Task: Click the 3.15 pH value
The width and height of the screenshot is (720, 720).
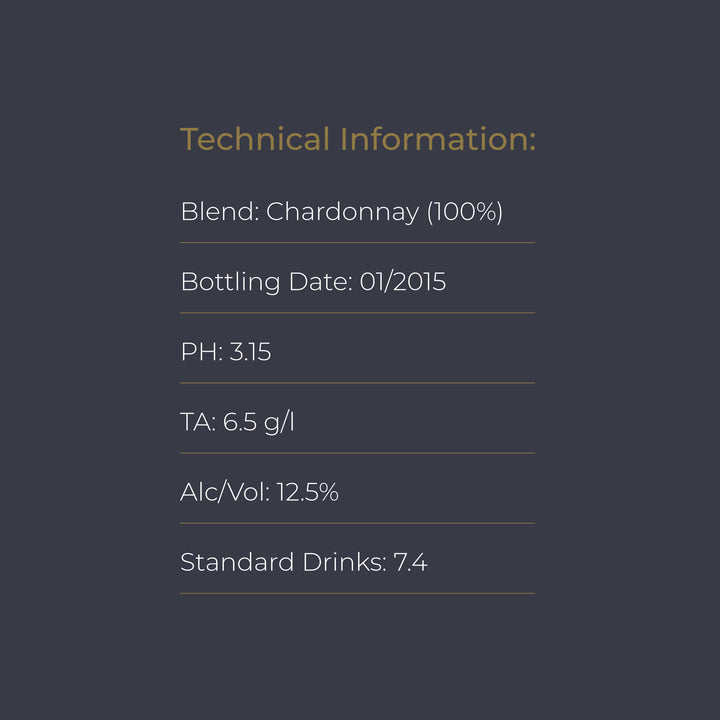Action: click(x=250, y=352)
